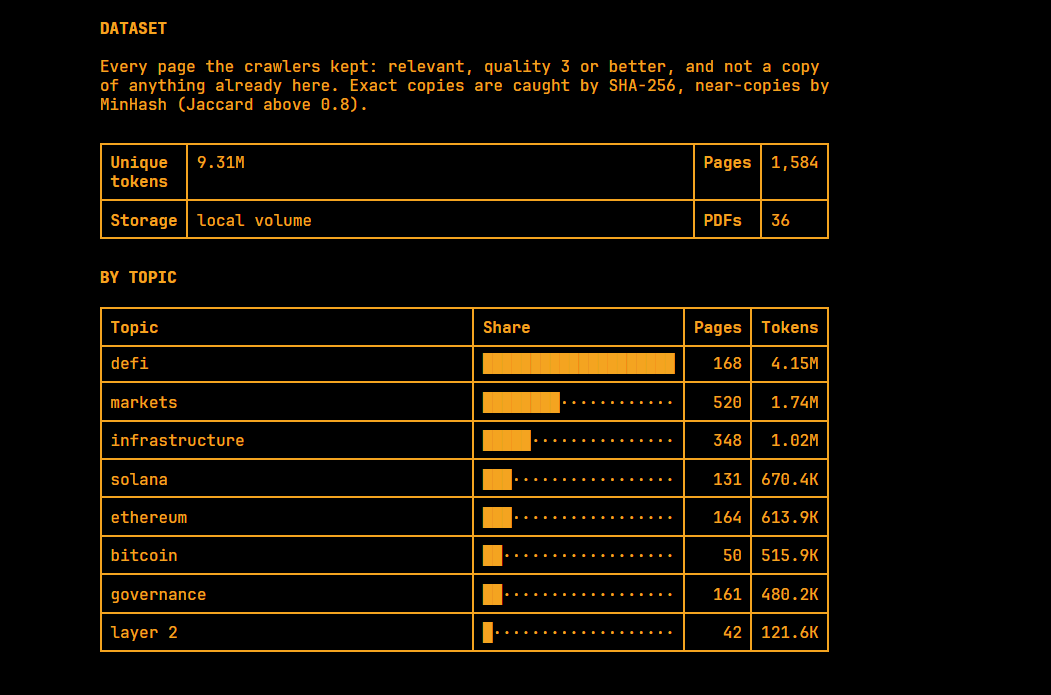The image size is (1051, 695).
Task: Click the governance tokens value 480.2K
Action: (790, 594)
